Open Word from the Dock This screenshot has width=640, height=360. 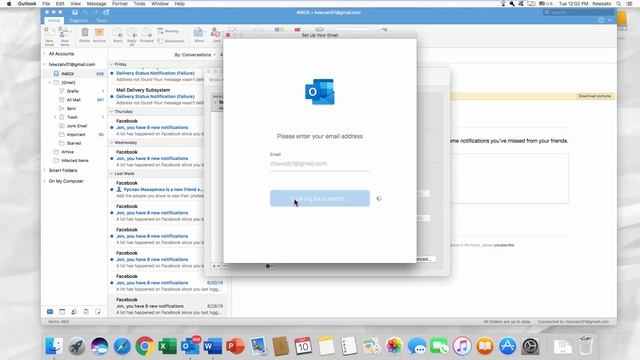pos(213,347)
